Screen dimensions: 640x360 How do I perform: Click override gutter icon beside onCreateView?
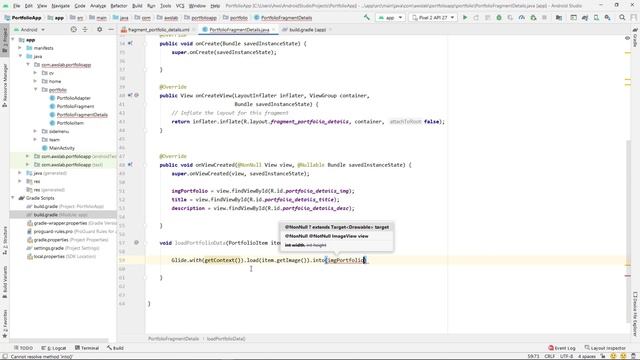[130, 95]
